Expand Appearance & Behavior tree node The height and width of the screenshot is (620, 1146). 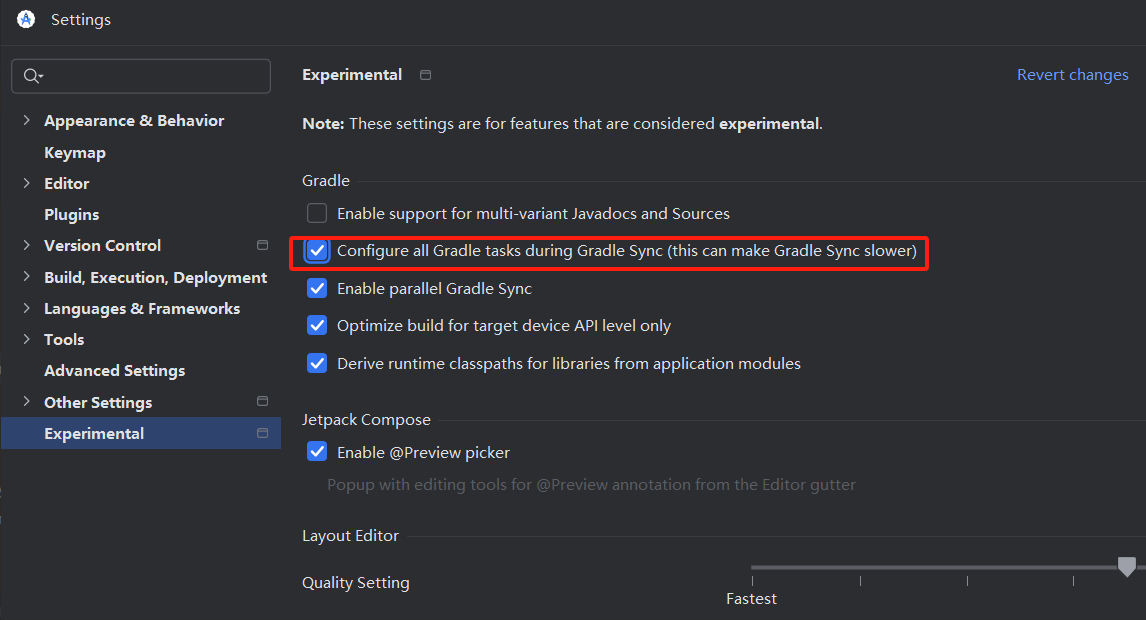(26, 121)
